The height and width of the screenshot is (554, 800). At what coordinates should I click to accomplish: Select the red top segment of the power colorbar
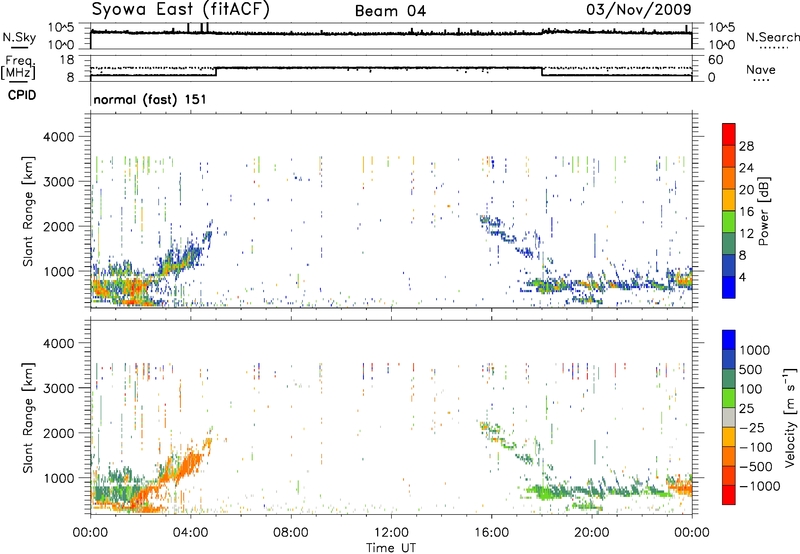(x=729, y=134)
